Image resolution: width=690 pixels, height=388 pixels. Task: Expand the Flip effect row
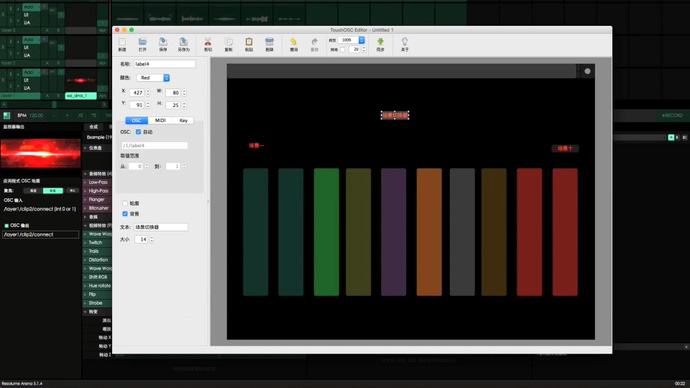click(85, 294)
